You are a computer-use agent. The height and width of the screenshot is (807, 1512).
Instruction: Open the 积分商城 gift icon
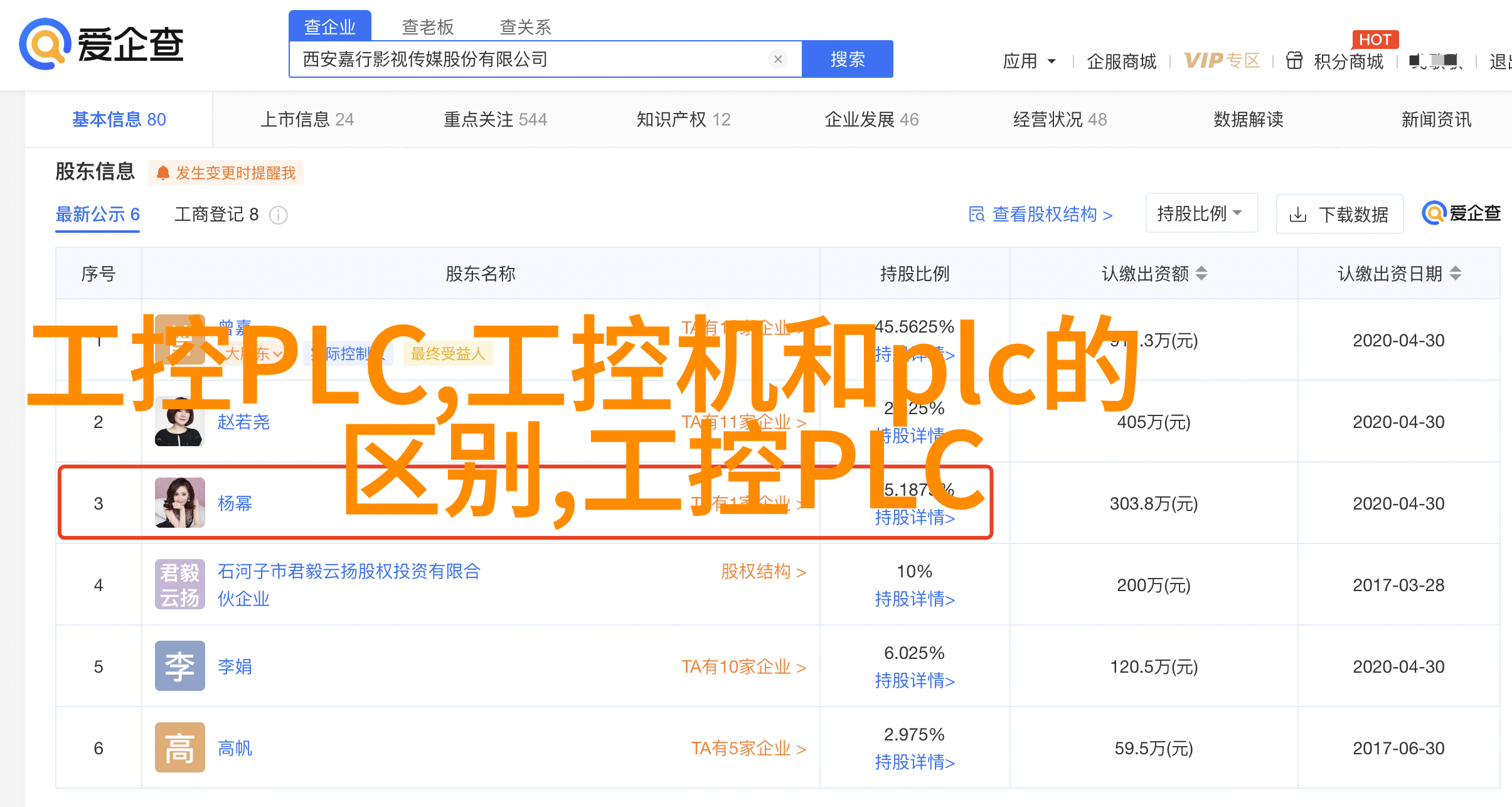click(1294, 60)
